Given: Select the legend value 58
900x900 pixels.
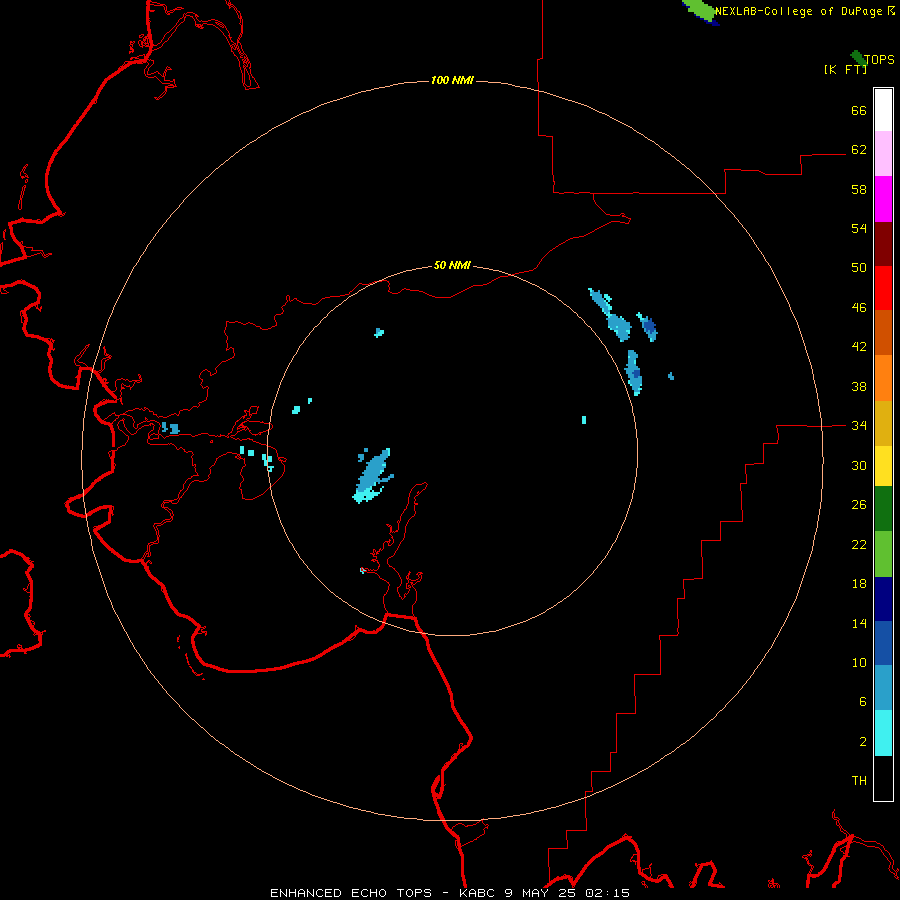Looking at the screenshot, I should tap(859, 189).
